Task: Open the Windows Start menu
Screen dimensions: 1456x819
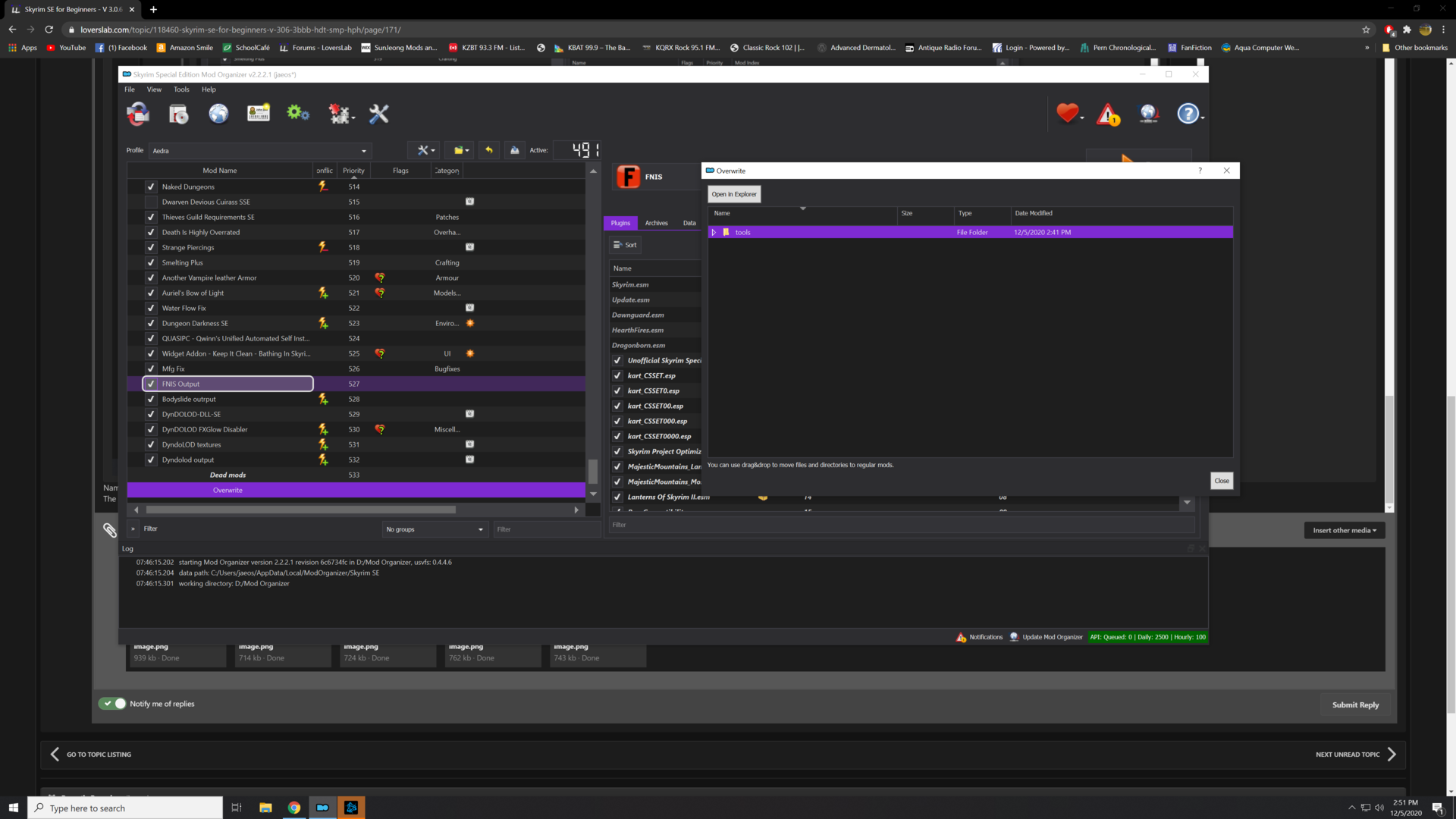Action: pyautogui.click(x=14, y=808)
